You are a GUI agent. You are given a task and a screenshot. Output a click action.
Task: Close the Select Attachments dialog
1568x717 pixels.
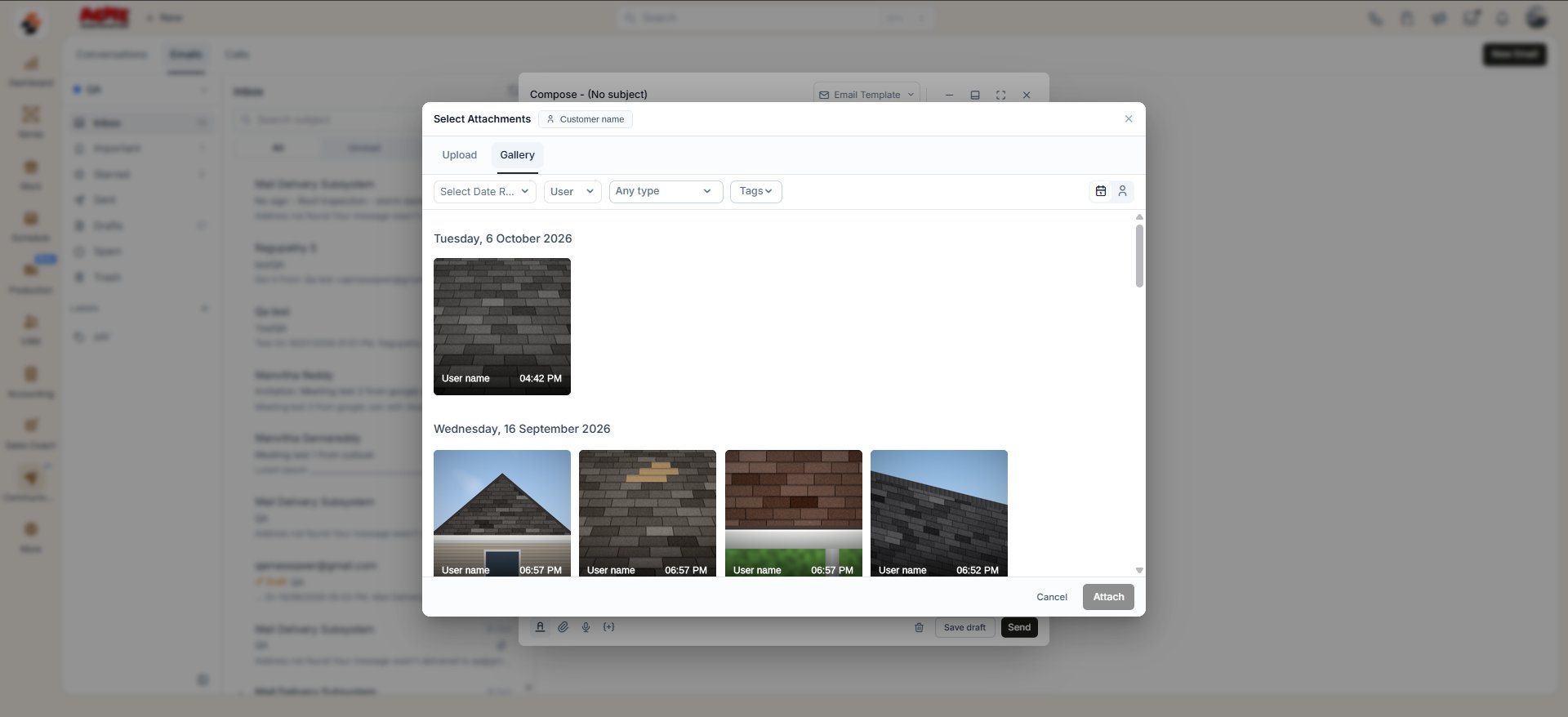tap(1129, 118)
